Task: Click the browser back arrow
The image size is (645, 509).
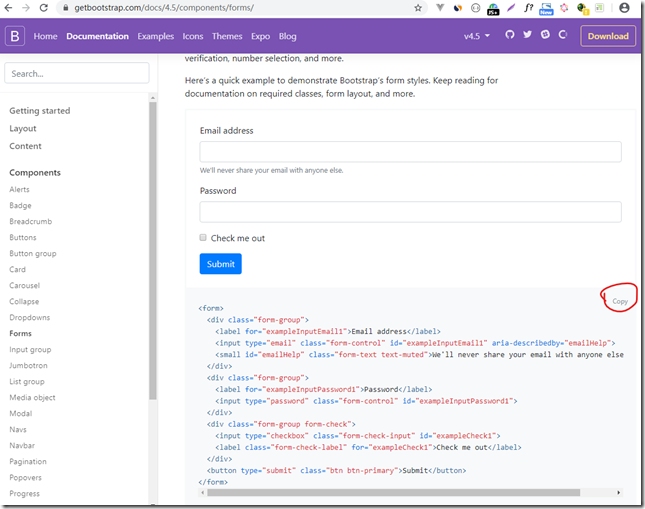Action: (x=8, y=8)
